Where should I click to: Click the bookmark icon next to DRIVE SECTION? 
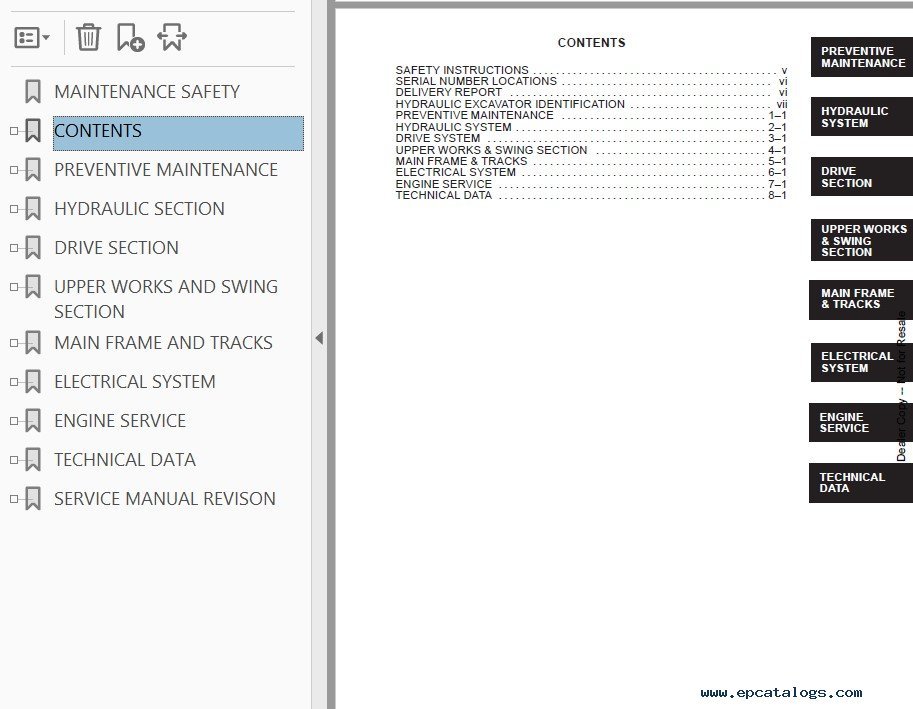click(33, 248)
